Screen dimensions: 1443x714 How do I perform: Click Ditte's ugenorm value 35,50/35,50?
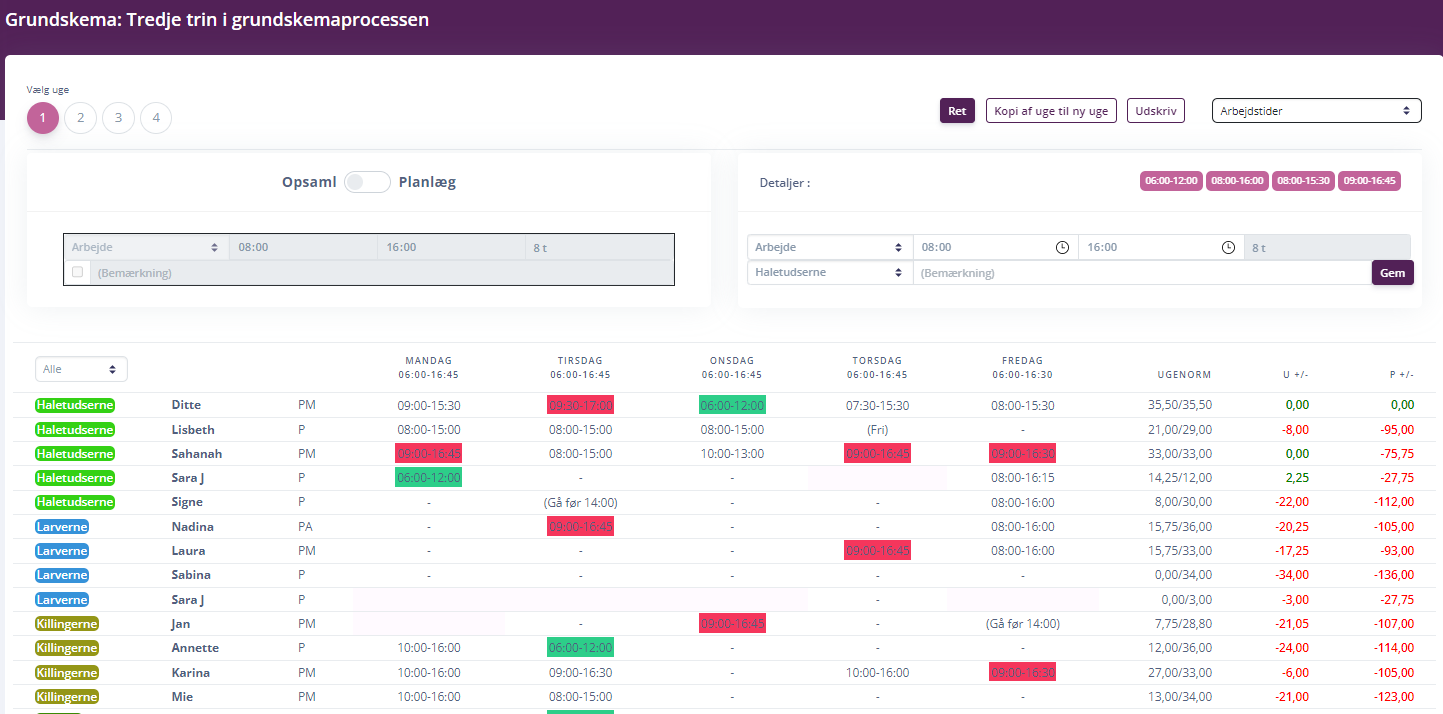click(1181, 405)
